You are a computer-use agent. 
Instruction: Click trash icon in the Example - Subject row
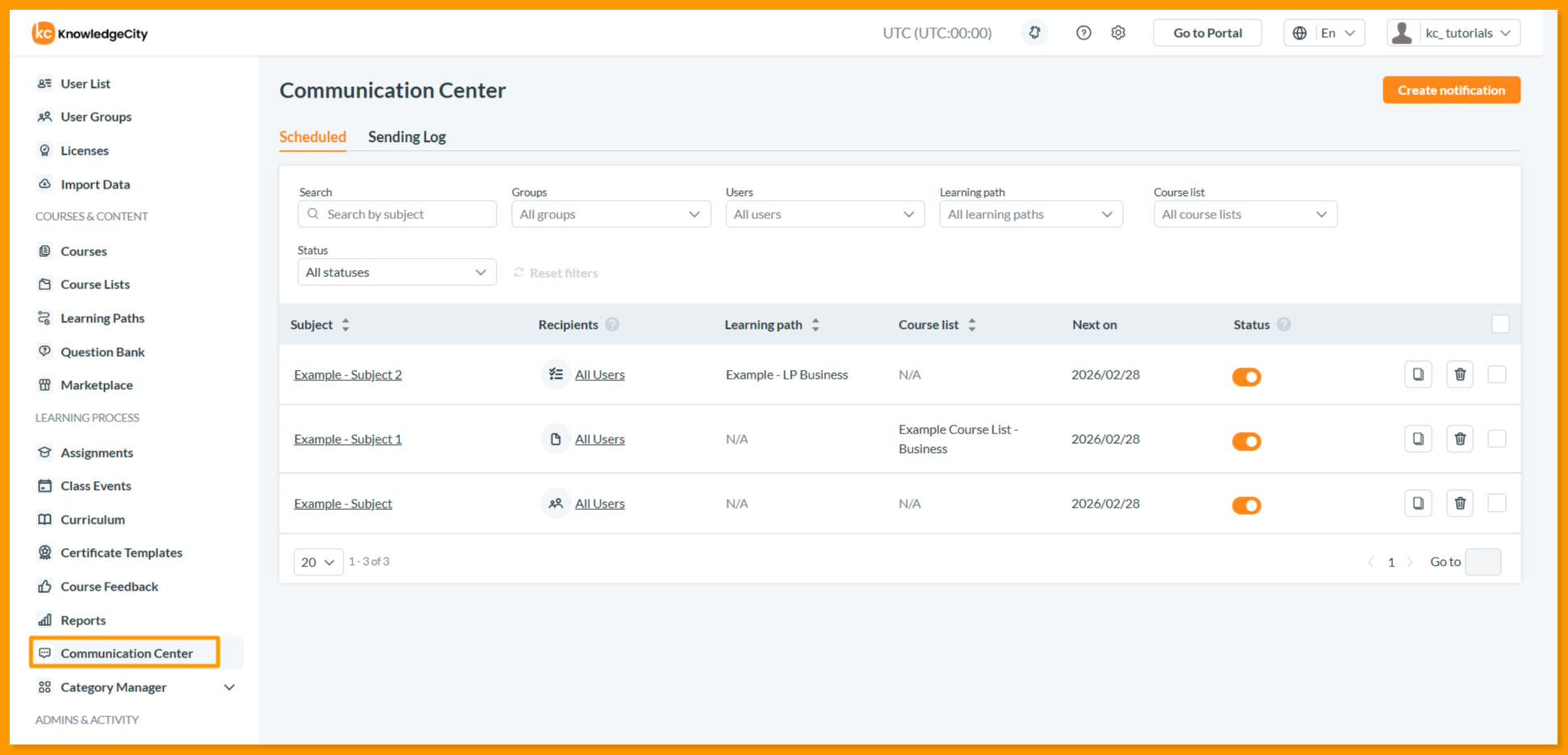[1460, 504]
